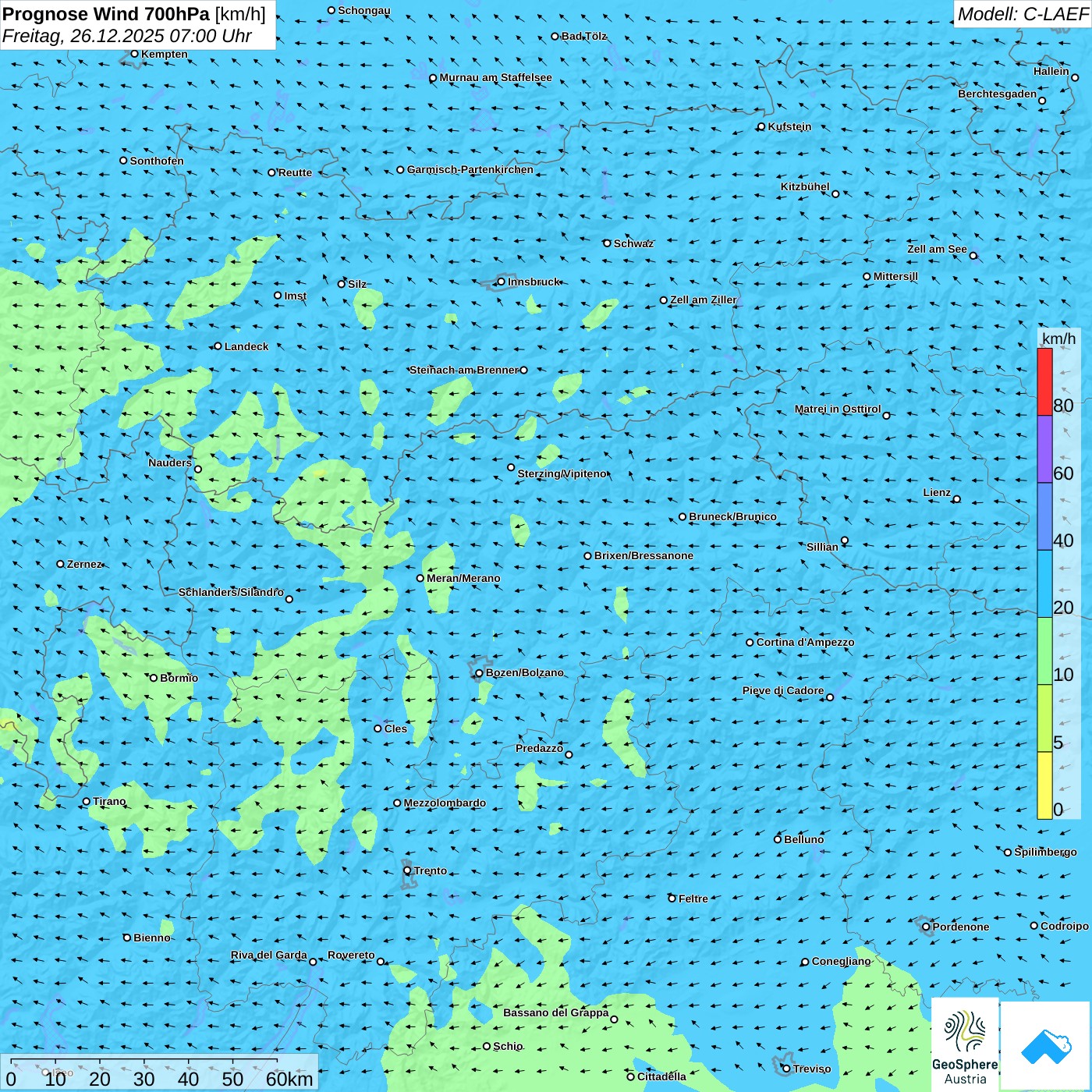Click the 'Freitag, 26.12.2025 07:00 Uhr' date
The width and height of the screenshot is (1092, 1092).
click(127, 36)
